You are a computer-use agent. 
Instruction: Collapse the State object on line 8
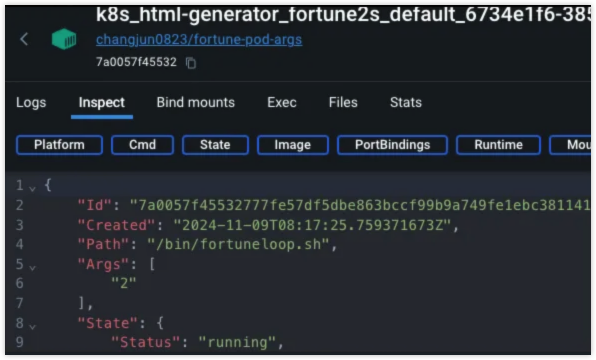tap(33, 327)
